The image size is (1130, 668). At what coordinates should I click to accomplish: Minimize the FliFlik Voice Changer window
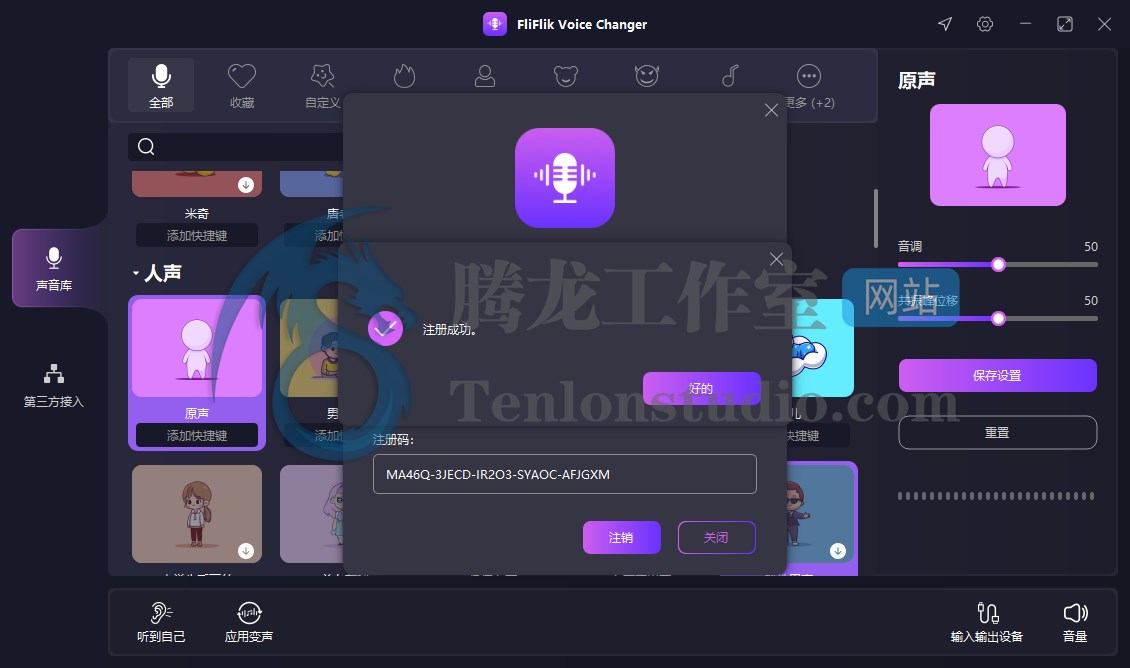(1026, 24)
